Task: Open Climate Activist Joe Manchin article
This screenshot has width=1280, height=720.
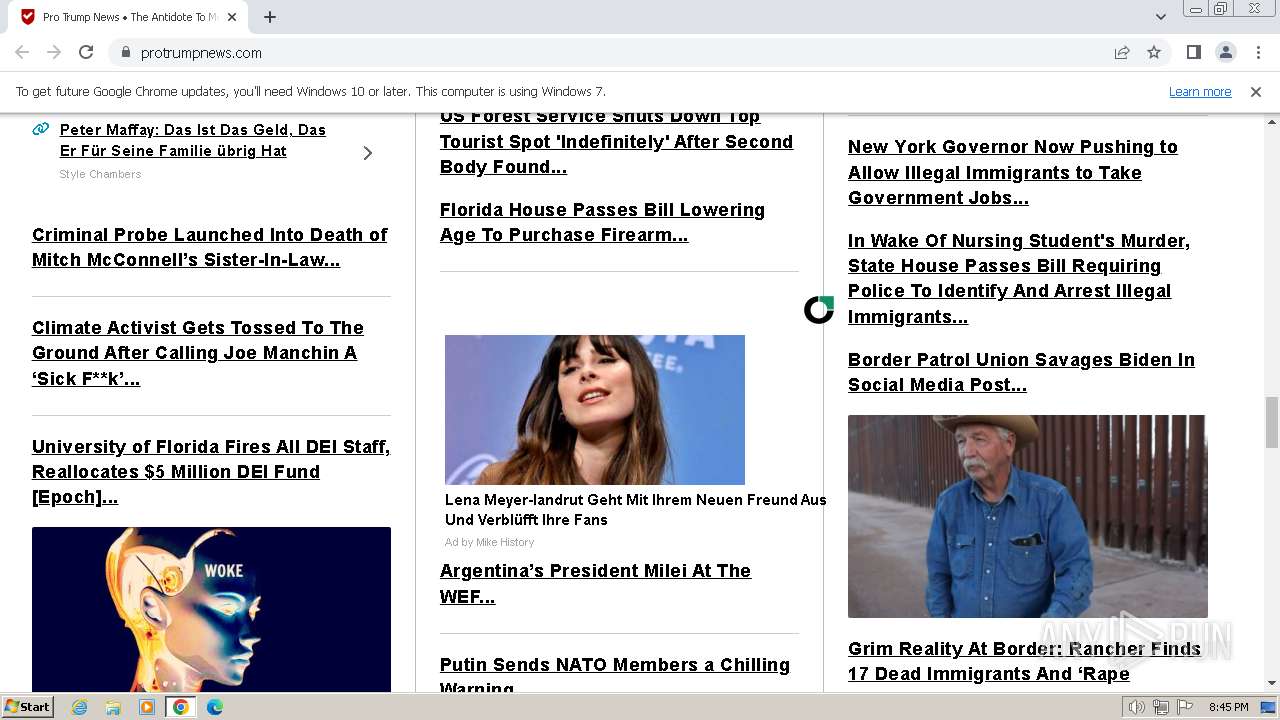Action: pos(198,353)
